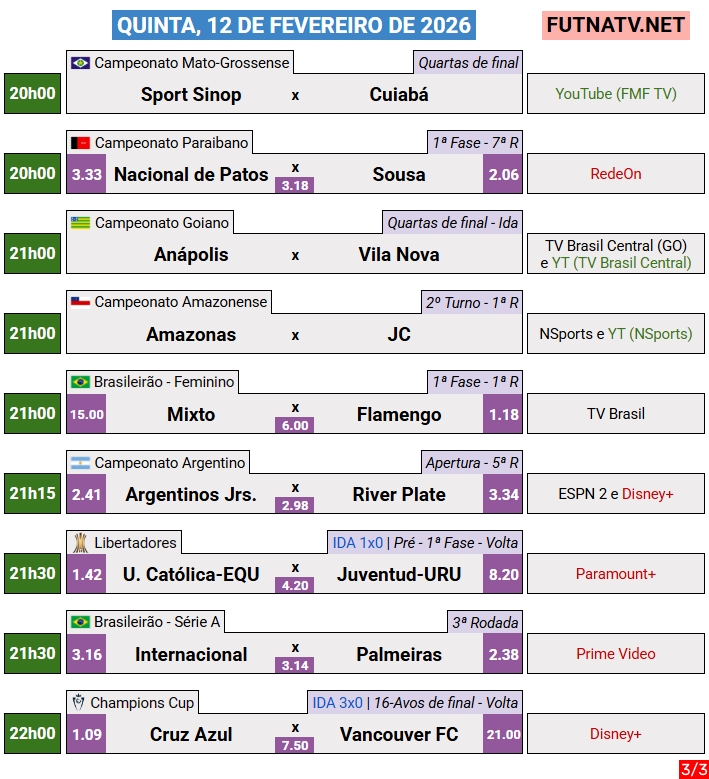
Task: Click the Libertadores trophy icon
Action: coord(80,542)
